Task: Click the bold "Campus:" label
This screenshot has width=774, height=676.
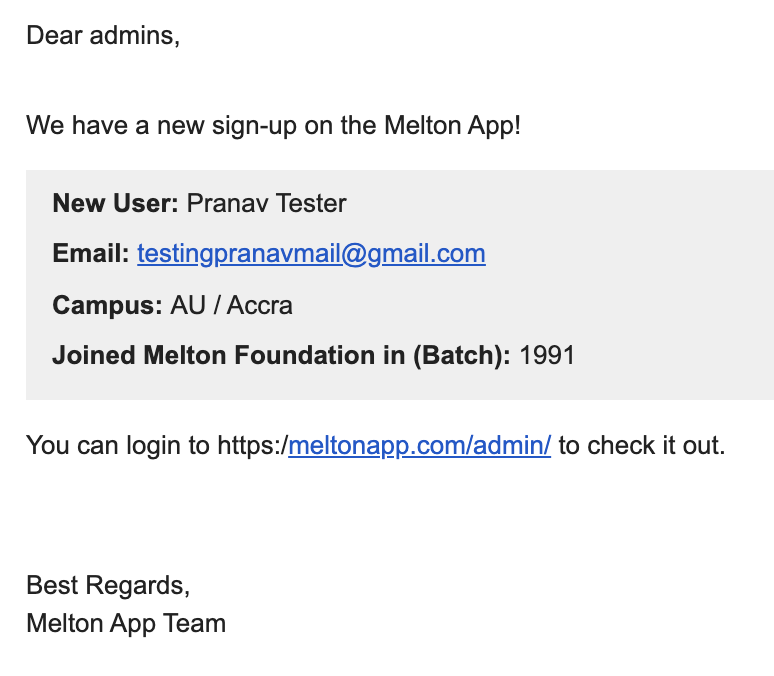Action: pos(107,305)
